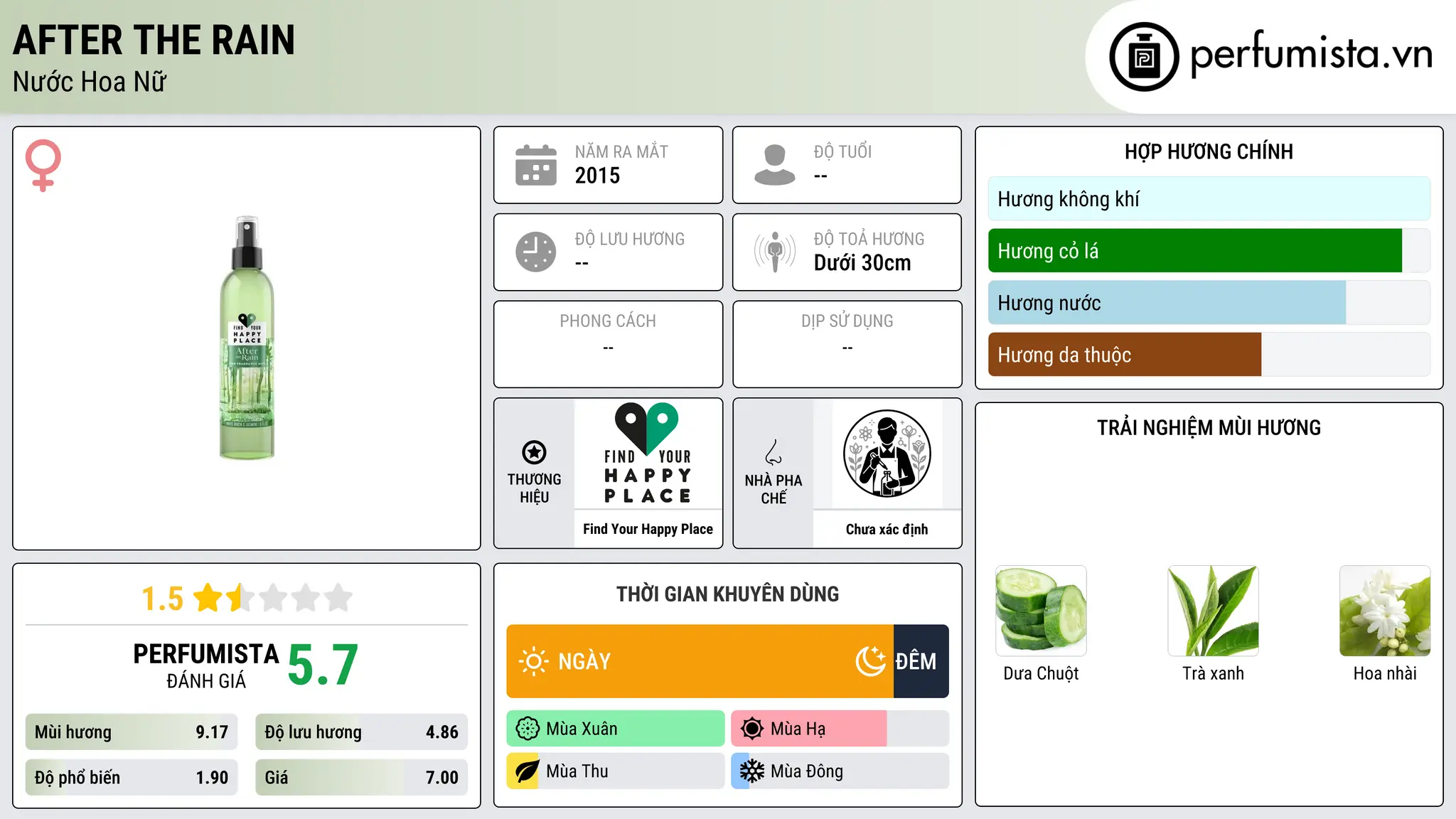Image resolution: width=1456 pixels, height=819 pixels.
Task: Click the clock icon beside Độ lưu hương
Action: 536,252
